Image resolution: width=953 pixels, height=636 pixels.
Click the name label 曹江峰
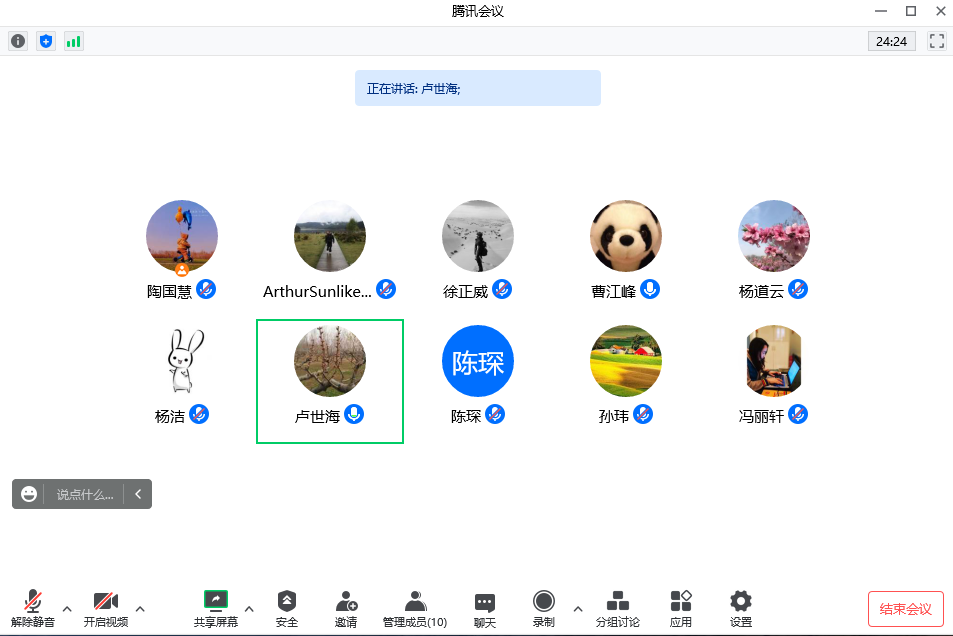pyautogui.click(x=614, y=292)
